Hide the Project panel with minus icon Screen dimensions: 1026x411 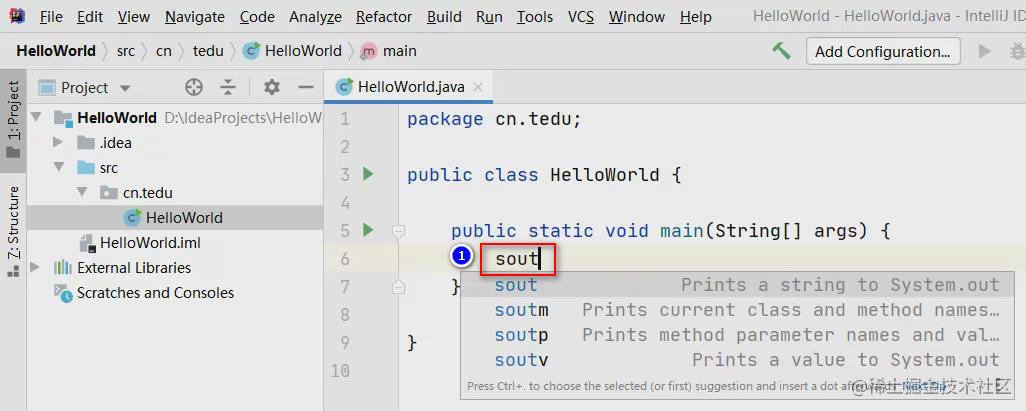pos(306,87)
